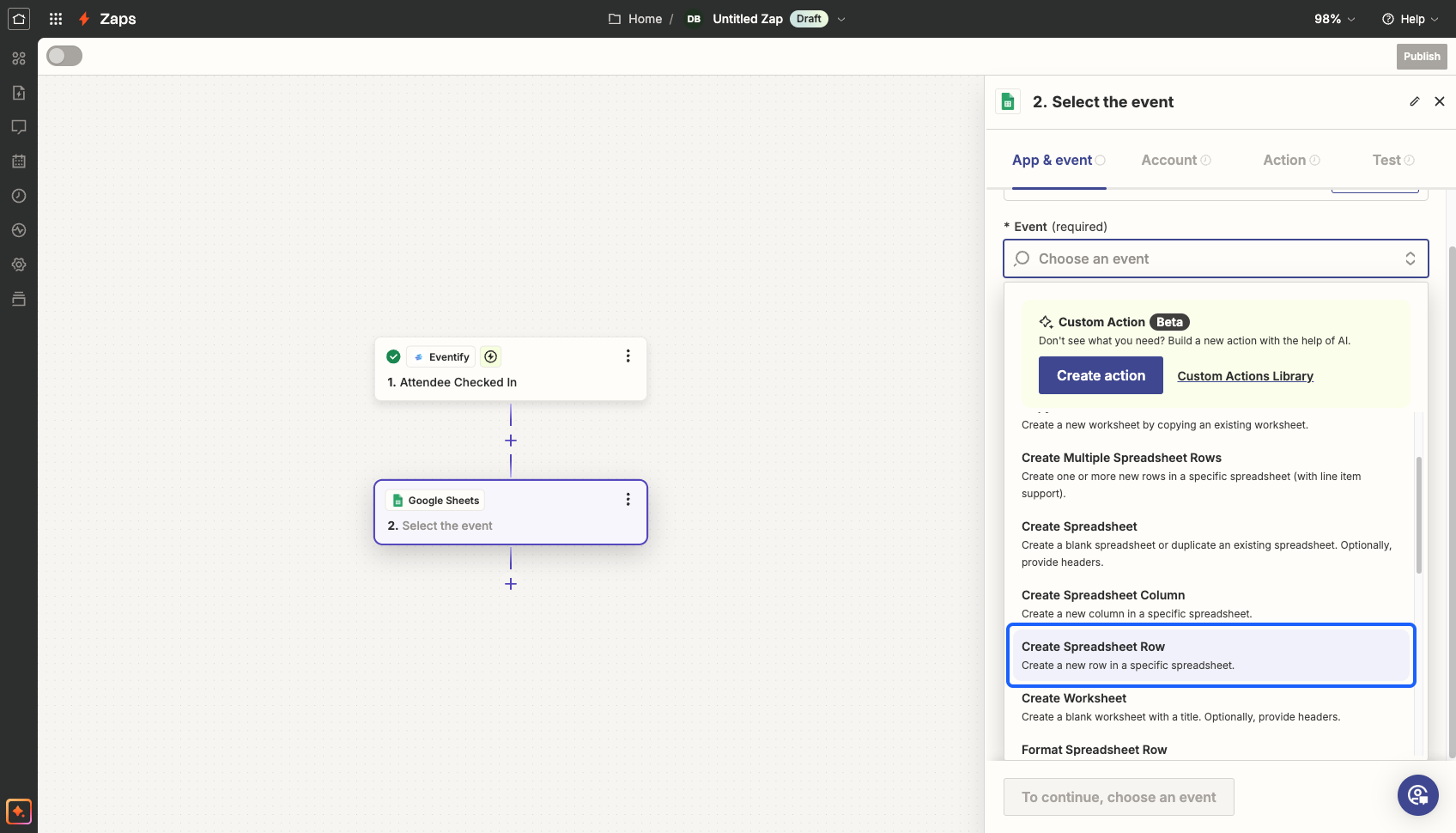Expand the Untitled Zap name chevron
Image resolution: width=1456 pixels, height=833 pixels.
tap(841, 19)
